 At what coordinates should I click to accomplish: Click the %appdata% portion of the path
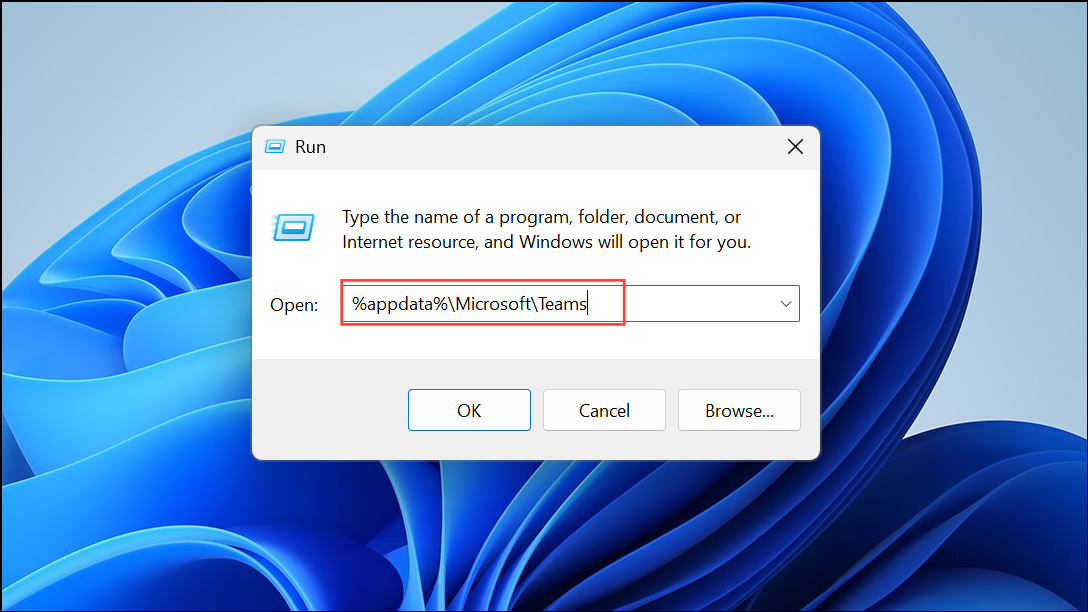coord(400,304)
